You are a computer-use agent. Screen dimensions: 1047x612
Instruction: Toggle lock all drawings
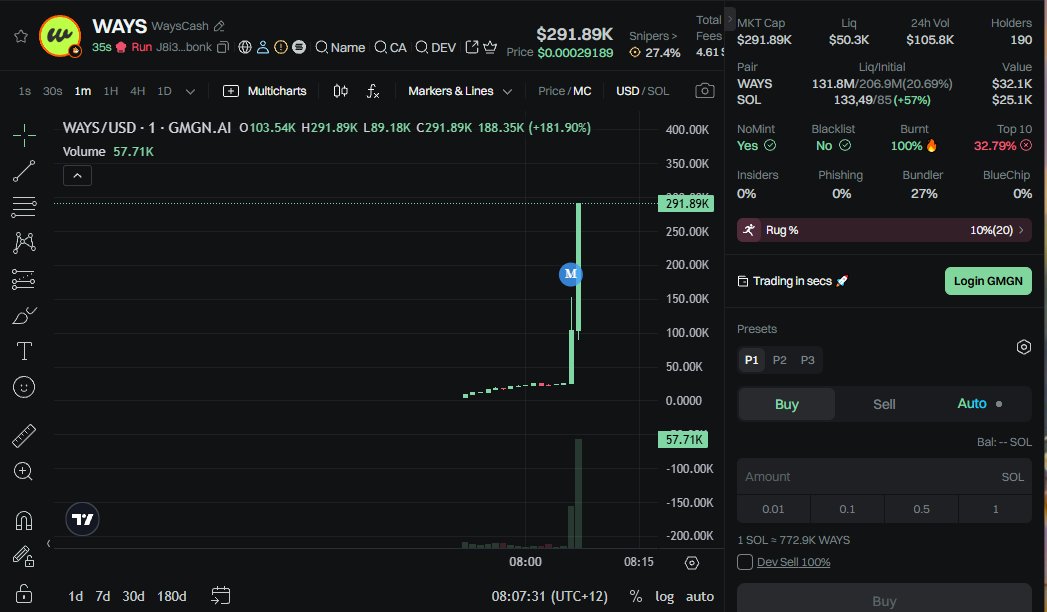point(24,593)
